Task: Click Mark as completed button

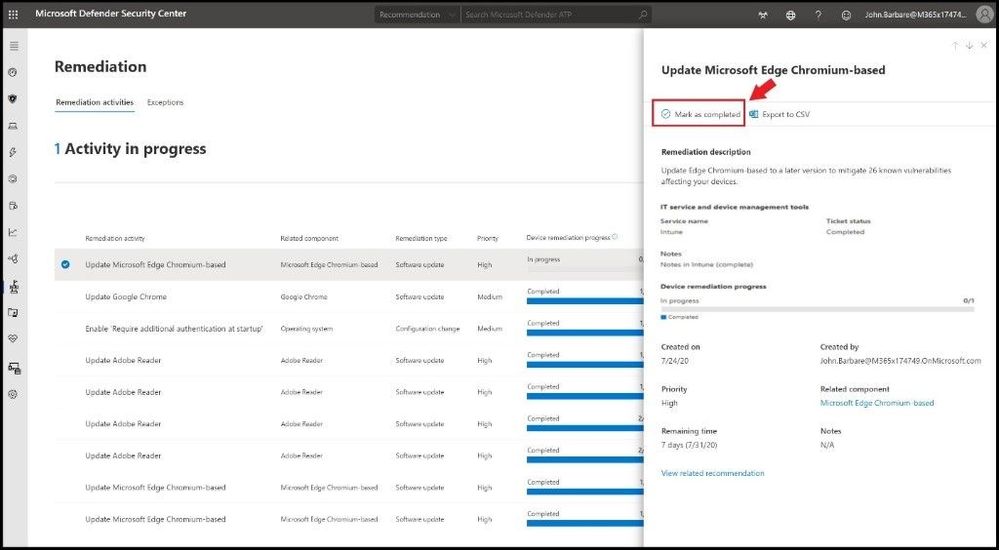Action: 700,114
